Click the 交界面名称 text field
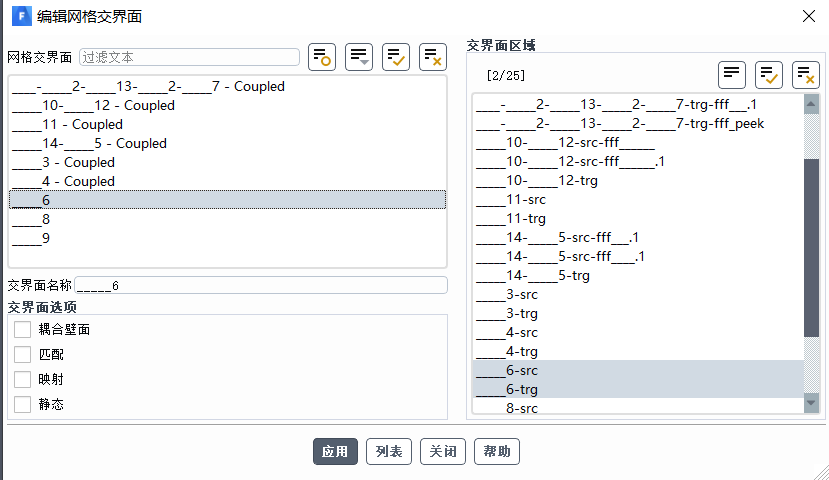The image size is (829, 480). (260, 286)
